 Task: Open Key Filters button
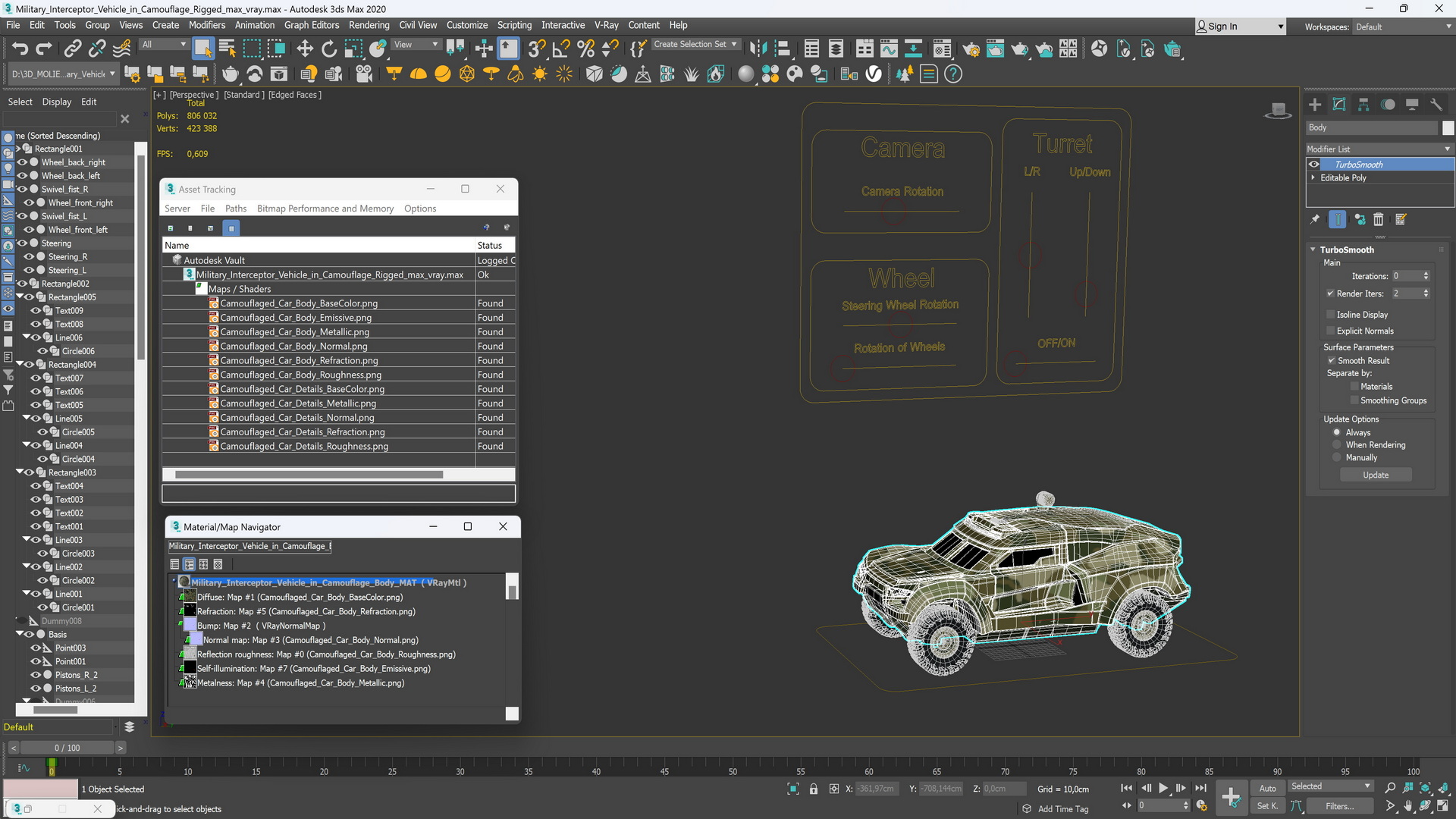[x=1339, y=806]
